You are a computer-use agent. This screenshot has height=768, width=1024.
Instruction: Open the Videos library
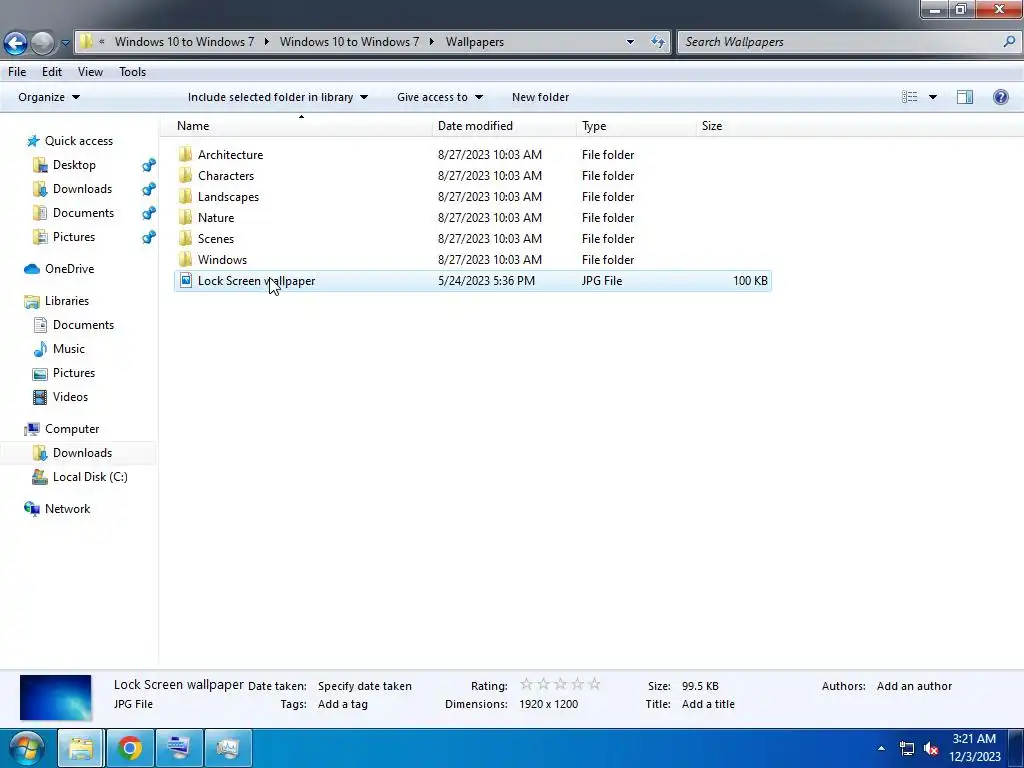[61, 397]
